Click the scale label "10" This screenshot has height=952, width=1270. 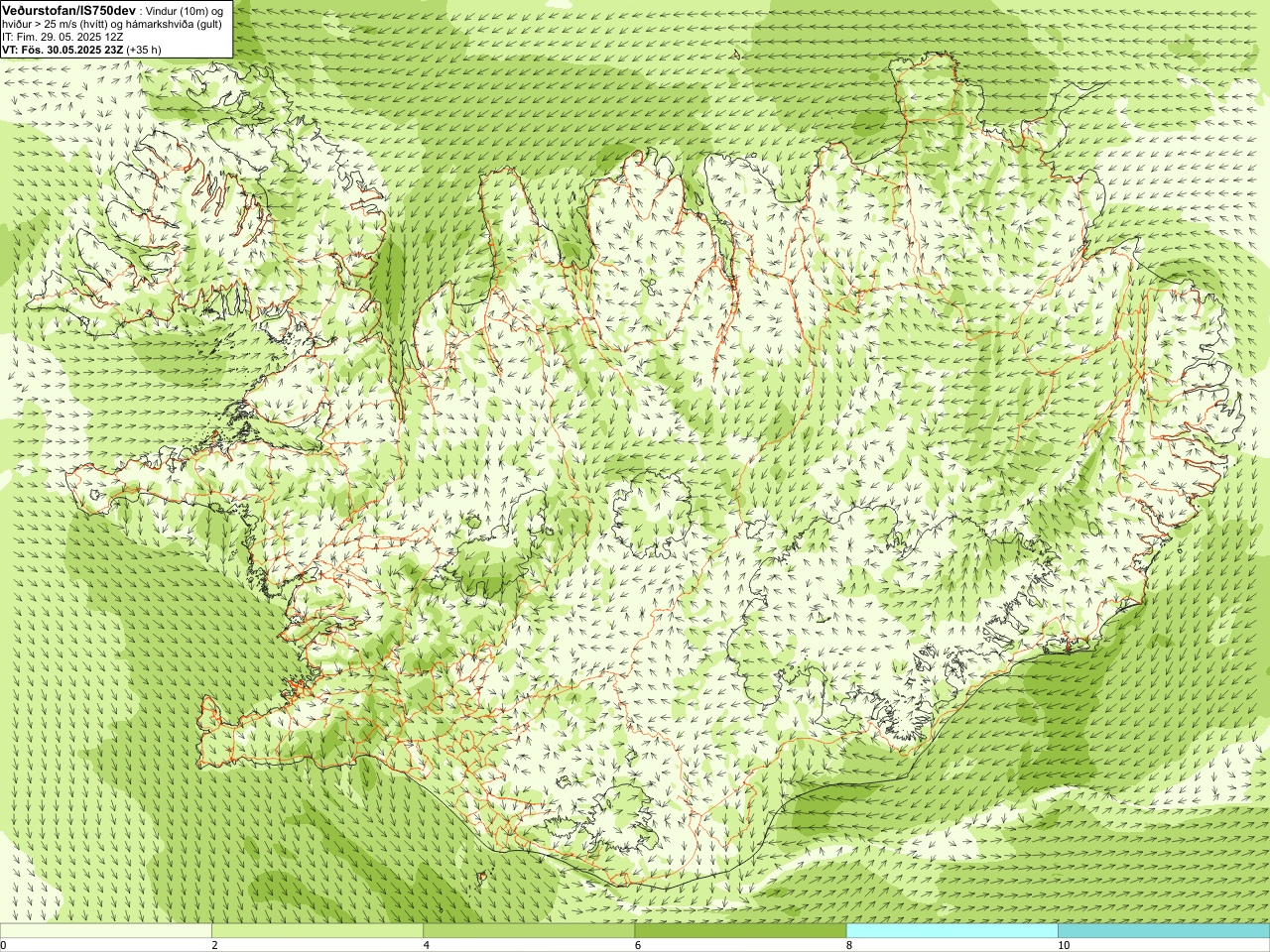pos(1063,945)
